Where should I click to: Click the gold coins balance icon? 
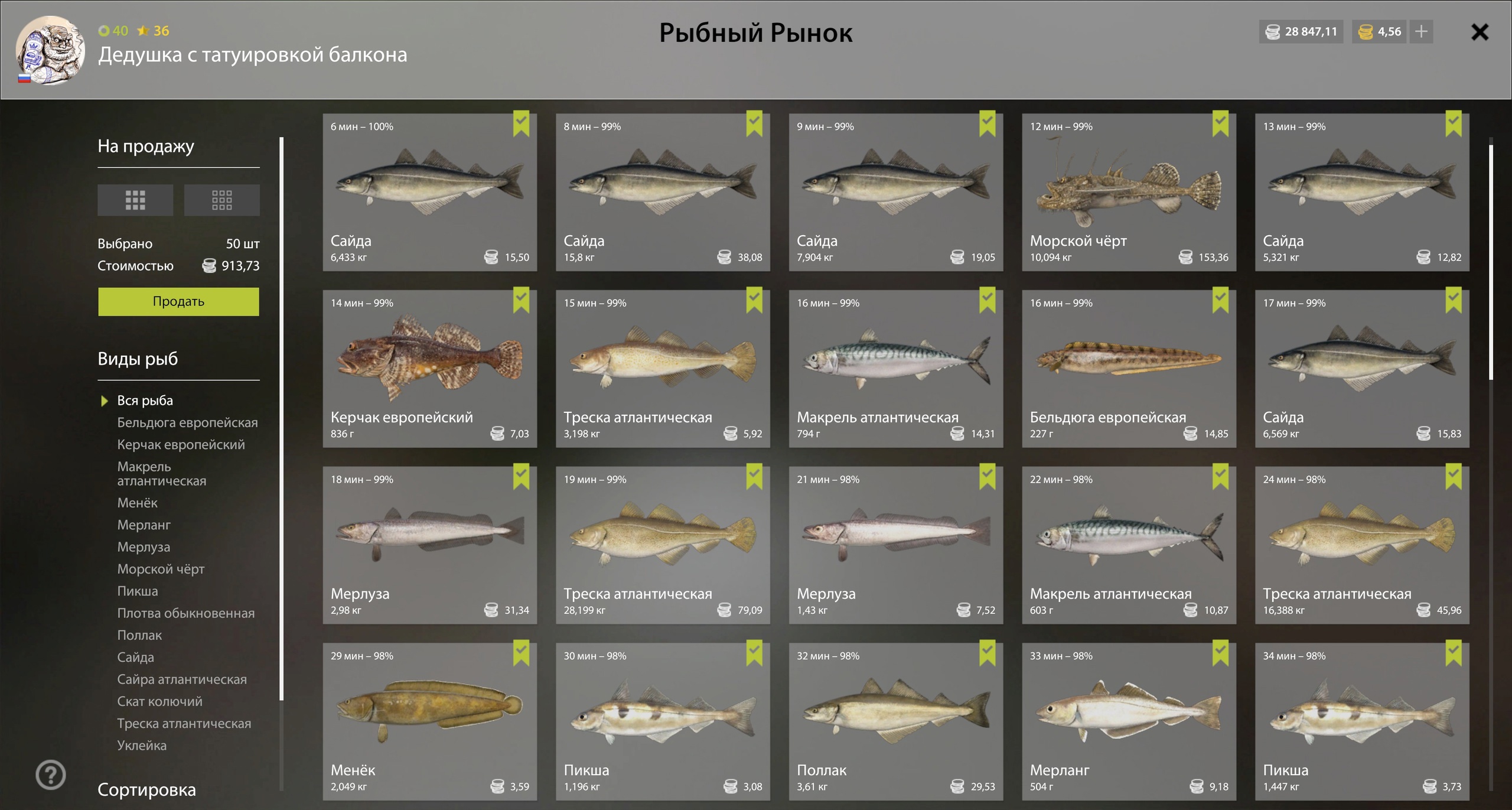tap(1366, 31)
